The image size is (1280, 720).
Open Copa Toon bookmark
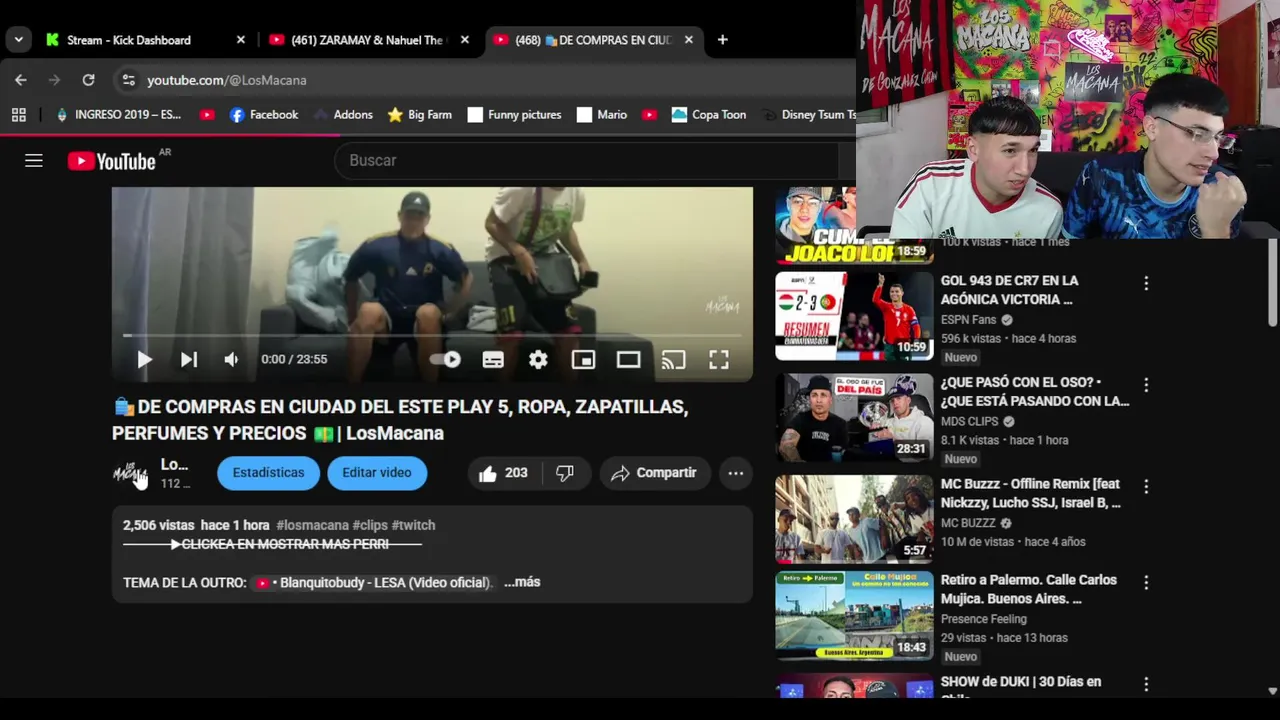pos(708,115)
